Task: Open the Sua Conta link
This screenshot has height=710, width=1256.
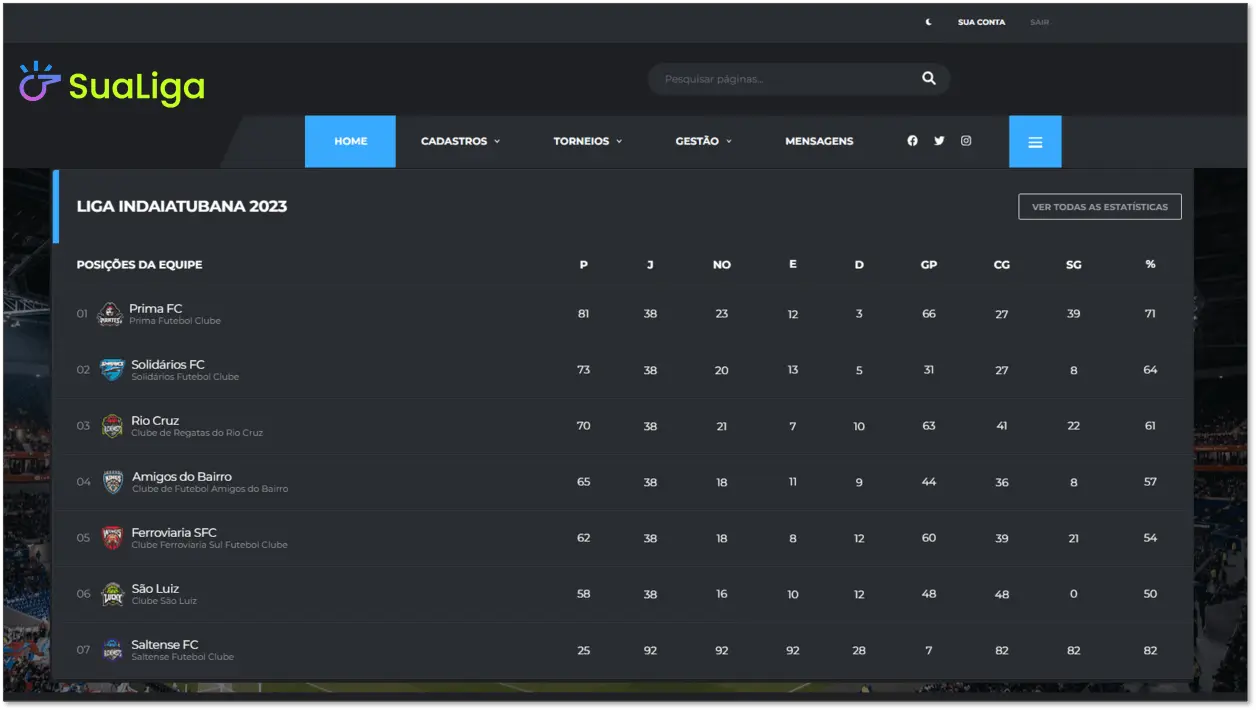Action: (981, 22)
